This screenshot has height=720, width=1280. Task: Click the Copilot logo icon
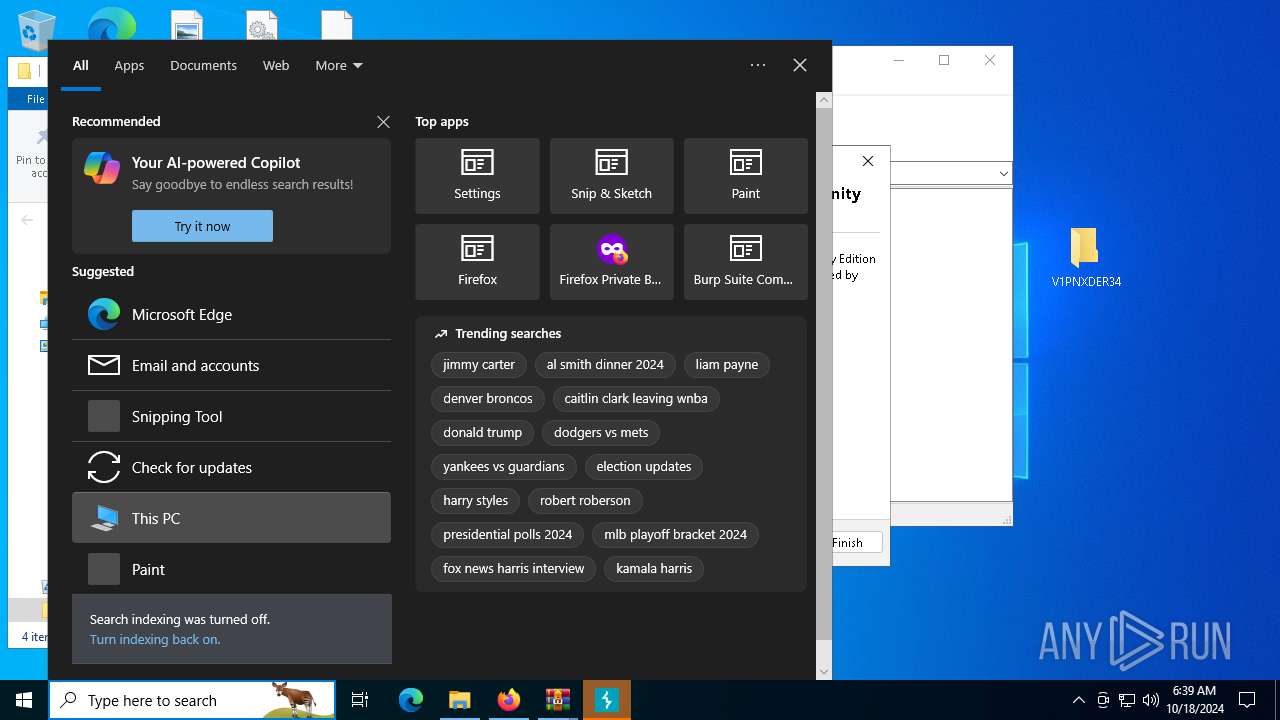[x=102, y=168]
